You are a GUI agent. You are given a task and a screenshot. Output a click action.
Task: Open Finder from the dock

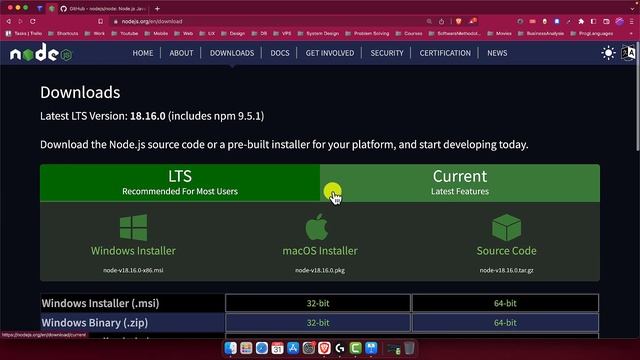(231, 348)
